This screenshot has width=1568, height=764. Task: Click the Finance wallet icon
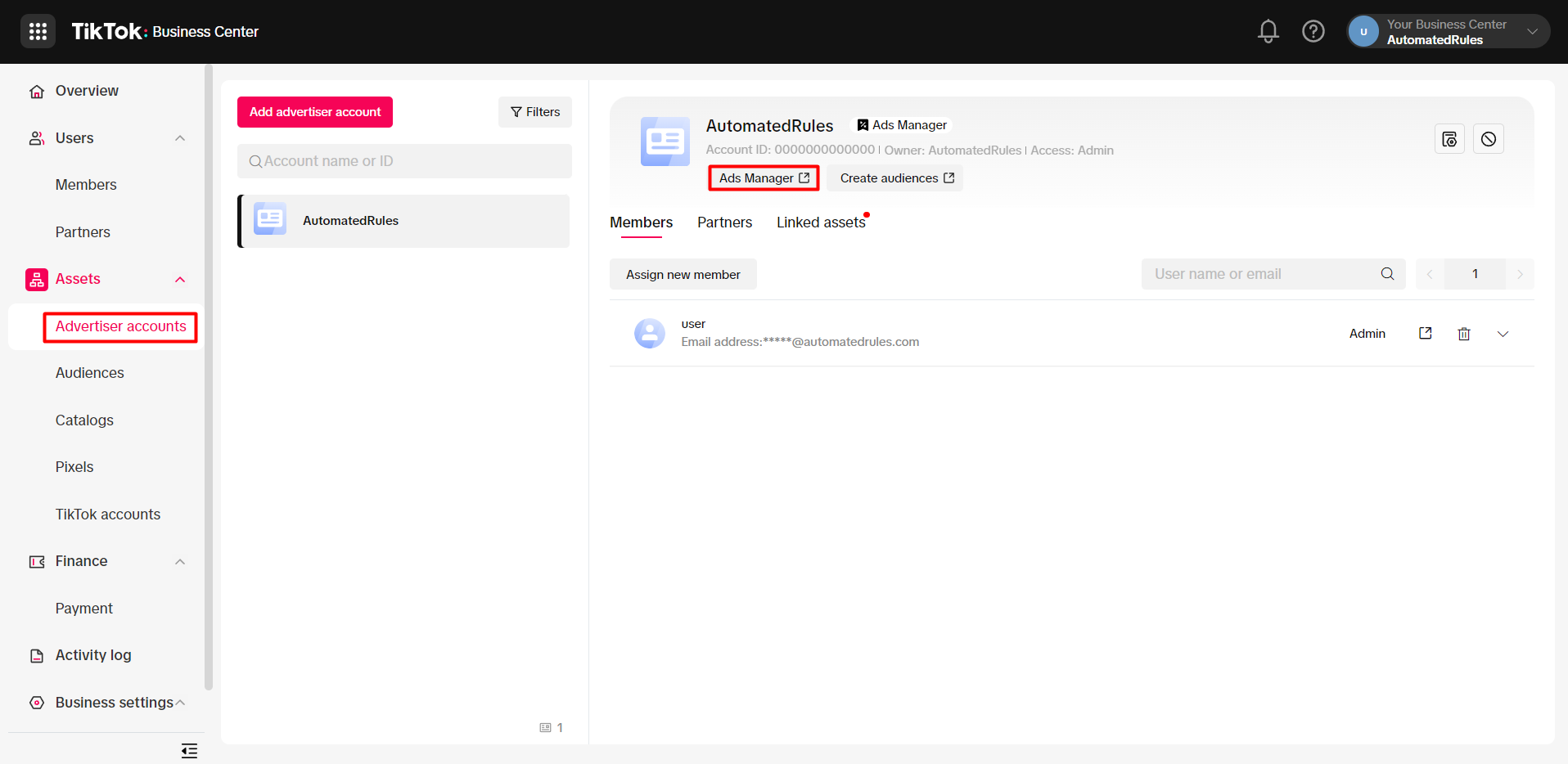[37, 562]
